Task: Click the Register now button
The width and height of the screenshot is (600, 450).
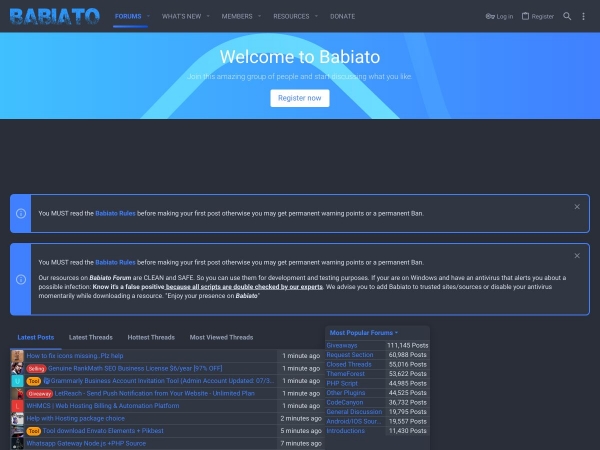Action: point(300,98)
